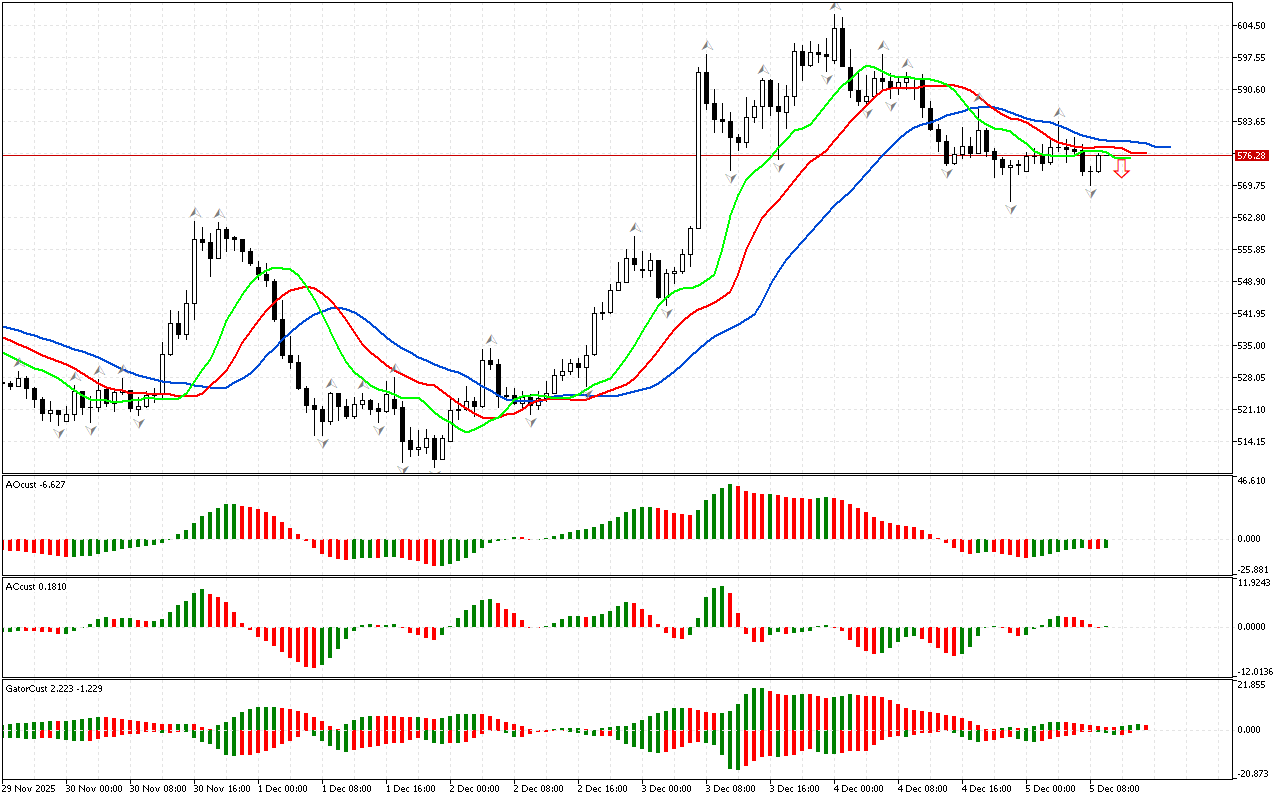This screenshot has width=1280, height=800.
Task: Select the rightmost down fractal arrow marker
Action: (1091, 193)
